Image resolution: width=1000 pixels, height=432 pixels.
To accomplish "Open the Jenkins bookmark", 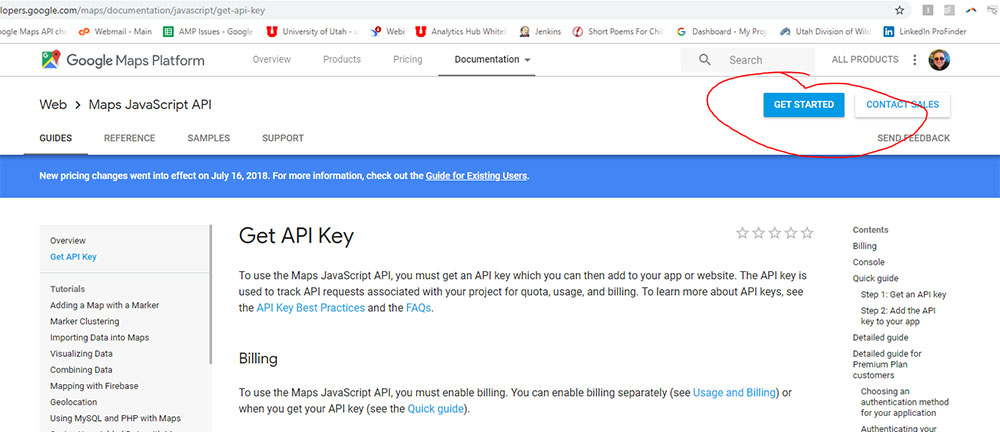I will coord(540,31).
